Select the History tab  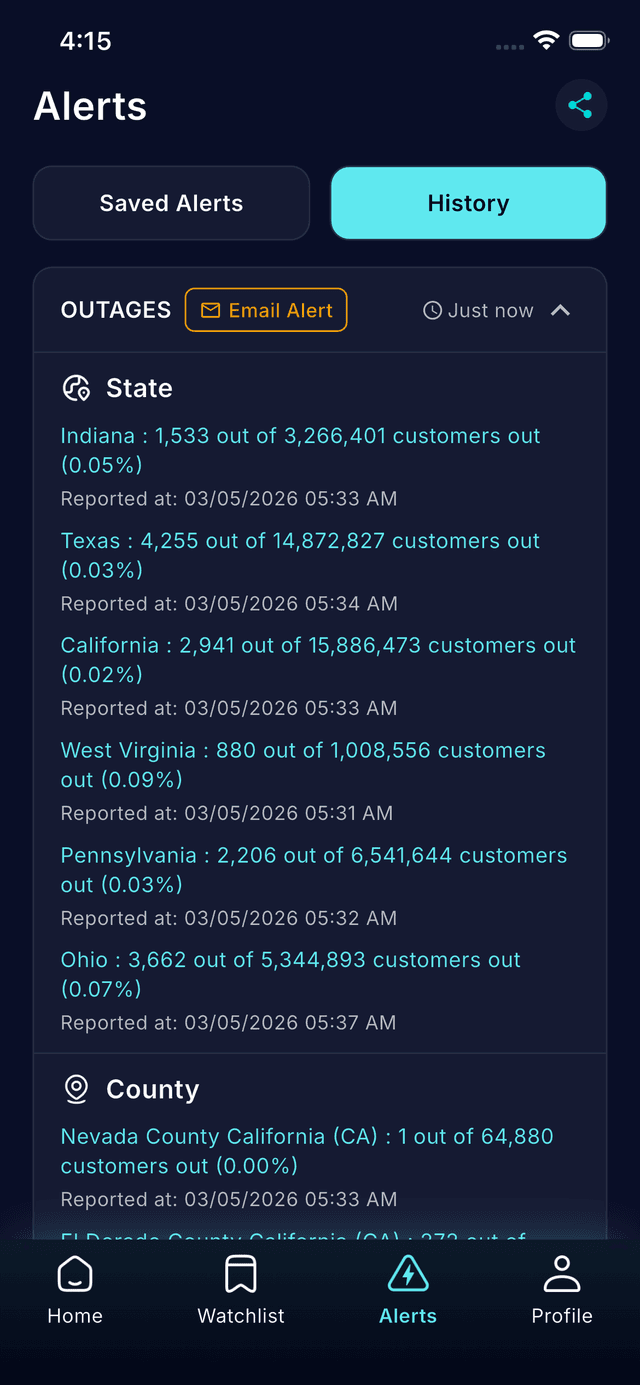468,203
